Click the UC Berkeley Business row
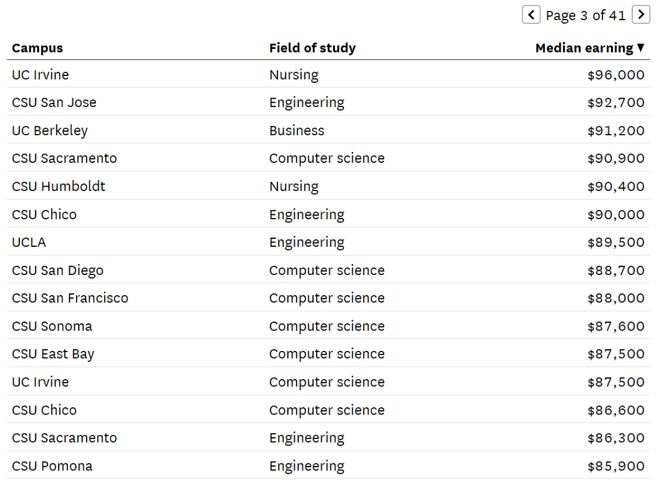This screenshot has height=485, width=660. point(328,130)
